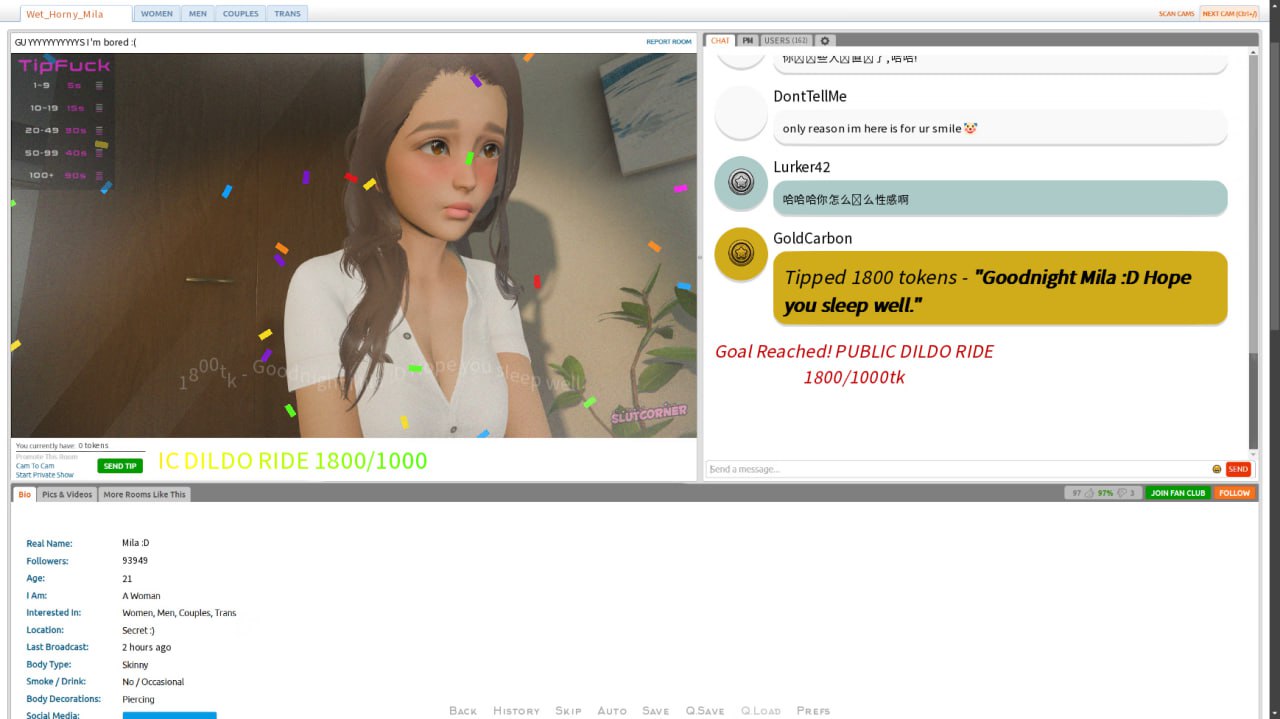
Task: Click the comments count icon
Action: [x=1122, y=493]
